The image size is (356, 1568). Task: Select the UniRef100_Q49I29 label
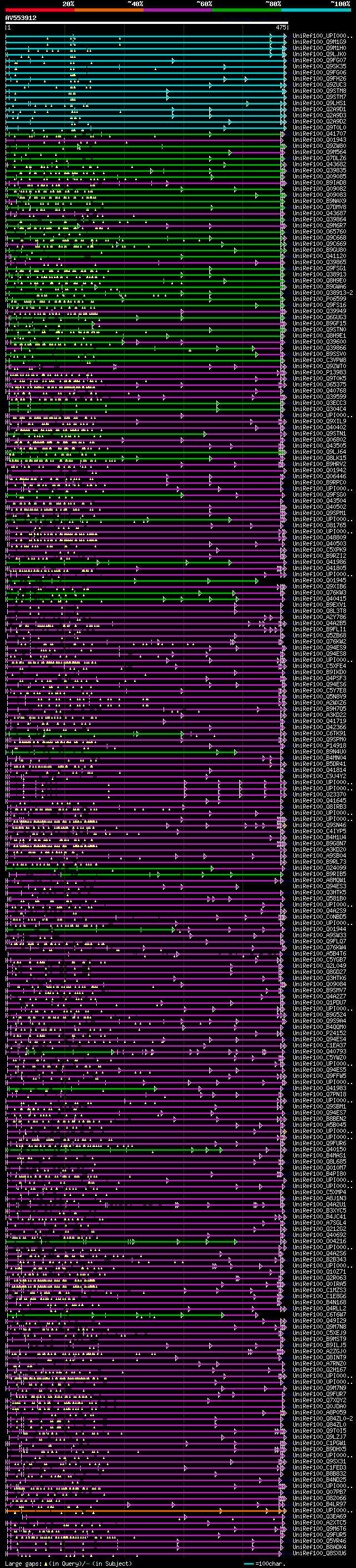pos(319,1322)
